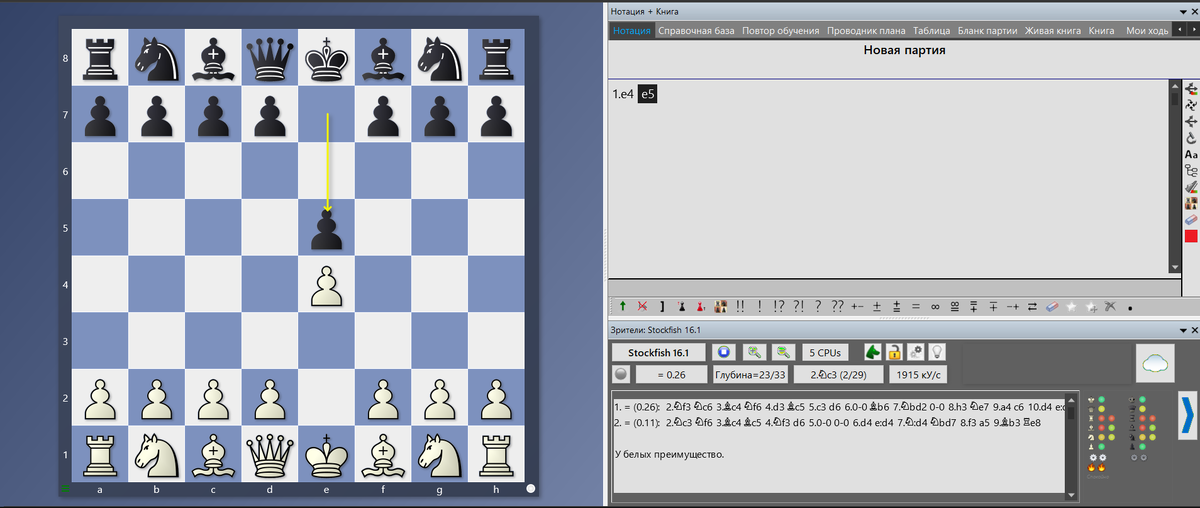Open the Живая книга tab
This screenshot has height=508, width=1200.
[x=1053, y=30]
